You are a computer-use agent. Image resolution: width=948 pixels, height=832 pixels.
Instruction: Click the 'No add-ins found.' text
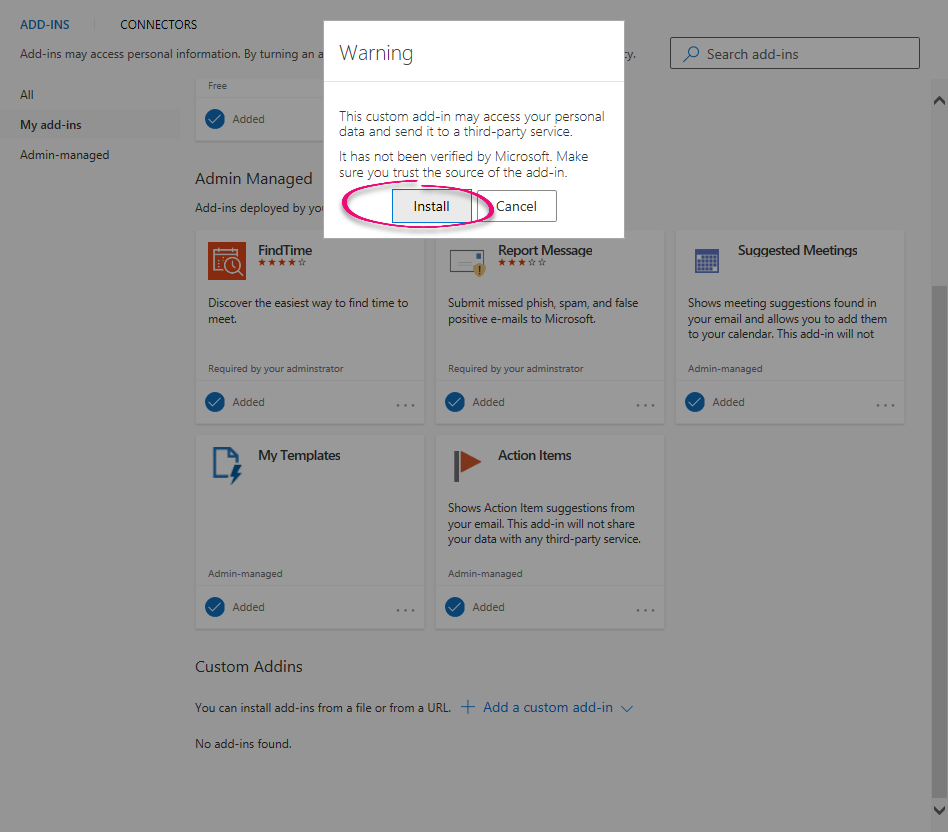(243, 744)
